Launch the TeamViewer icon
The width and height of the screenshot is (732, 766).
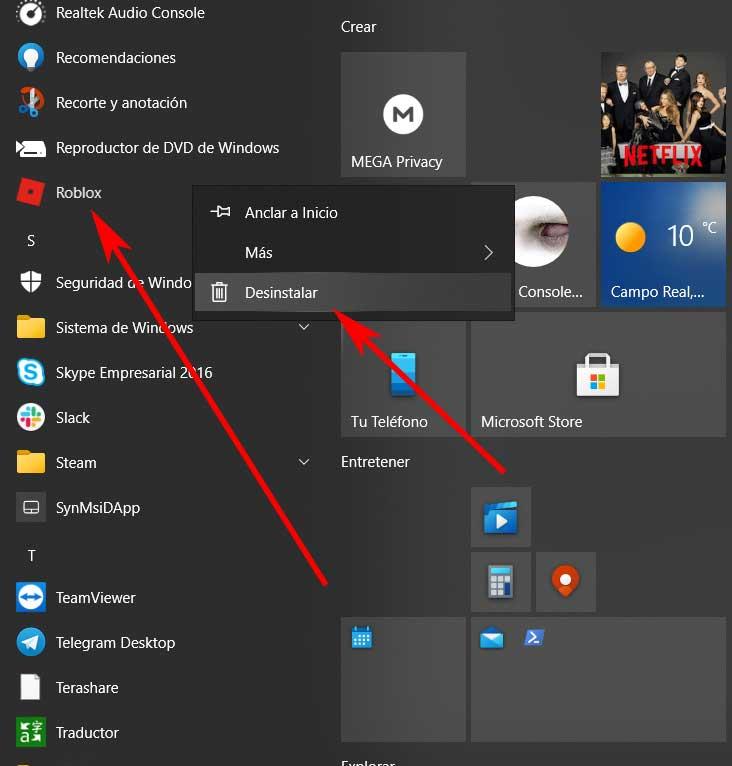(x=31, y=597)
